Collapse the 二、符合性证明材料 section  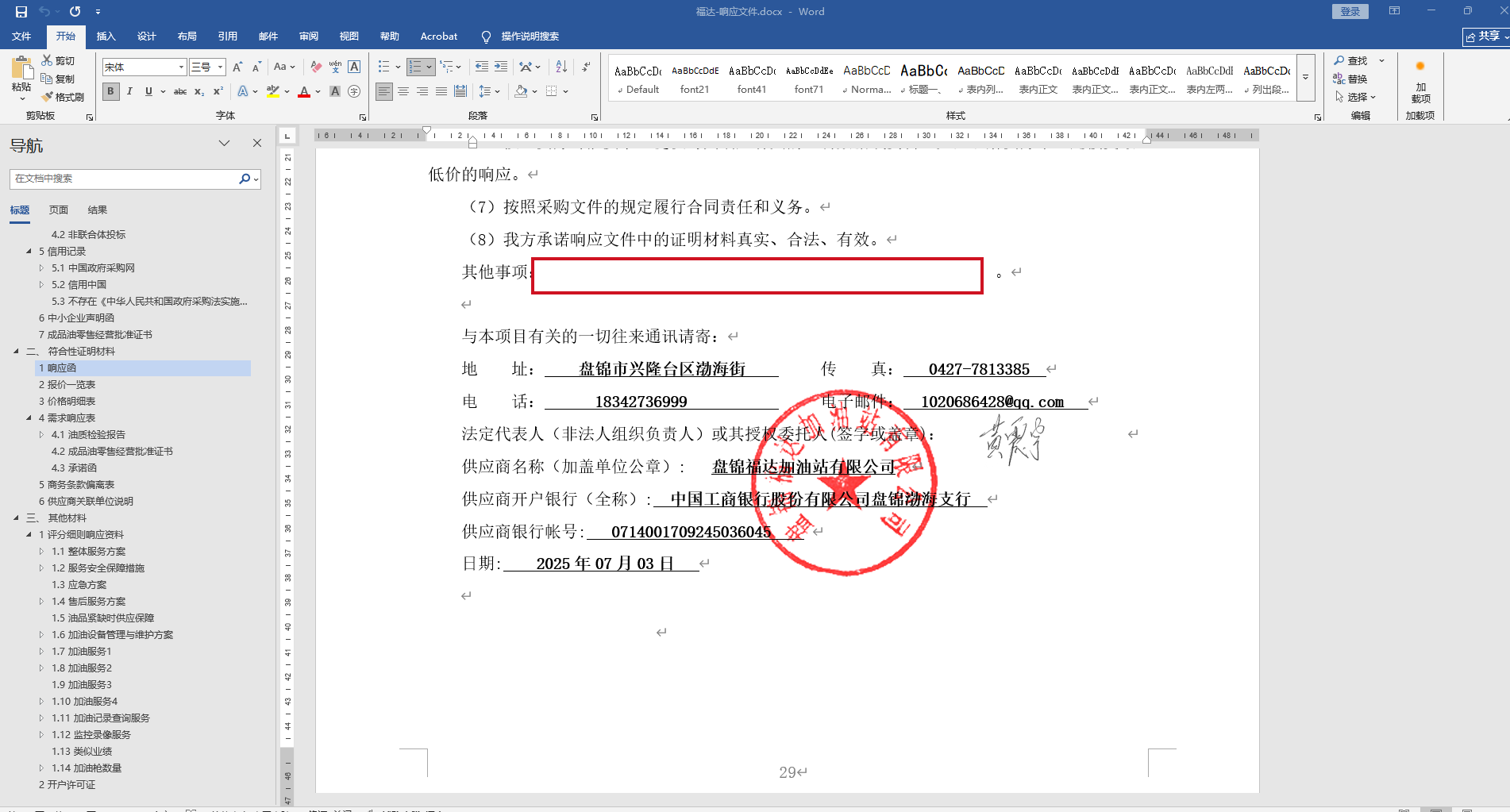[x=17, y=352]
